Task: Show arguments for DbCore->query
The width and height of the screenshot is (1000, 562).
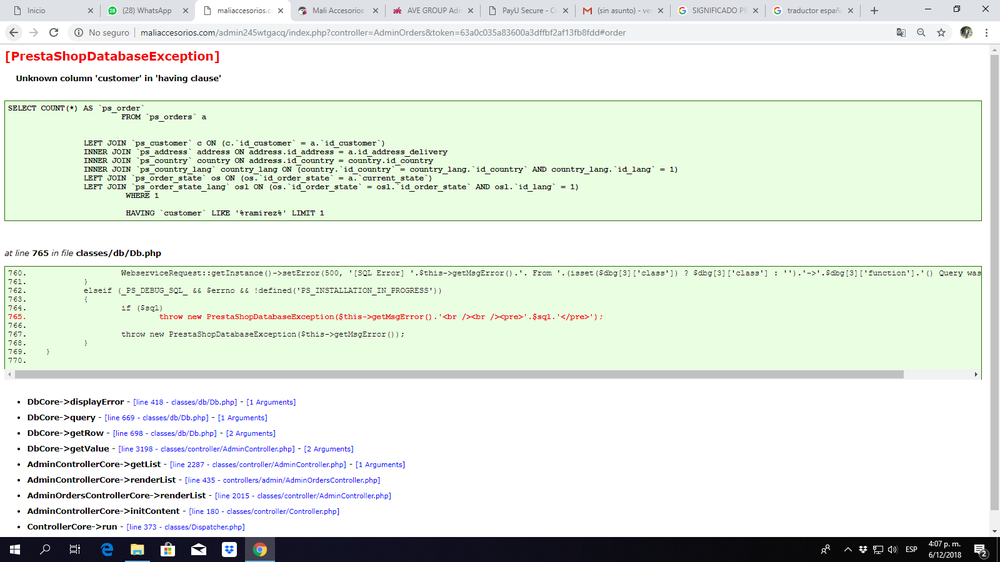Action: [242, 418]
